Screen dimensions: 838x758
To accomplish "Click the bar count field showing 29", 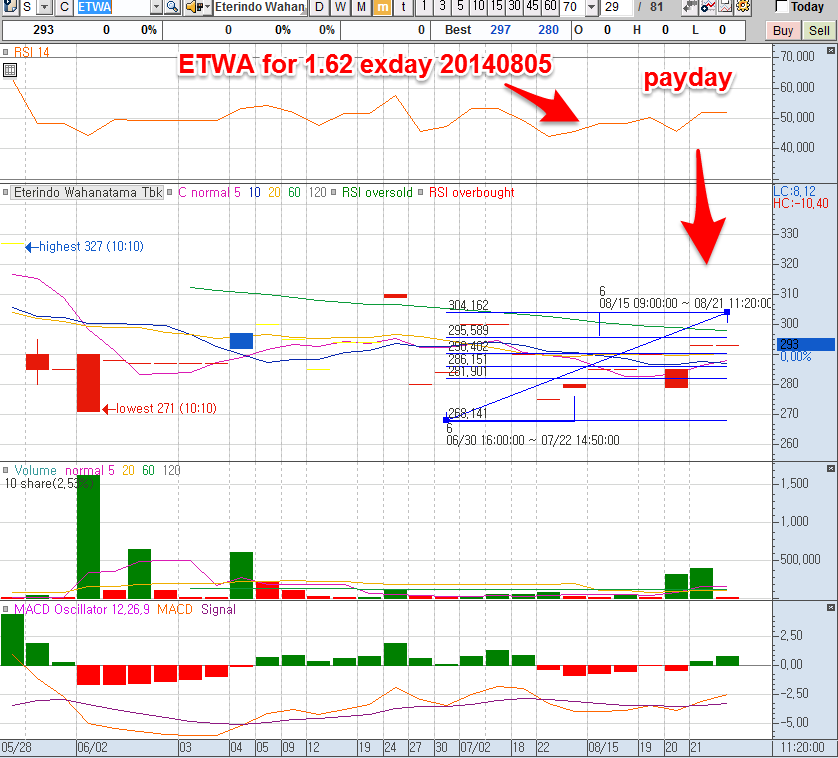I will point(617,7).
